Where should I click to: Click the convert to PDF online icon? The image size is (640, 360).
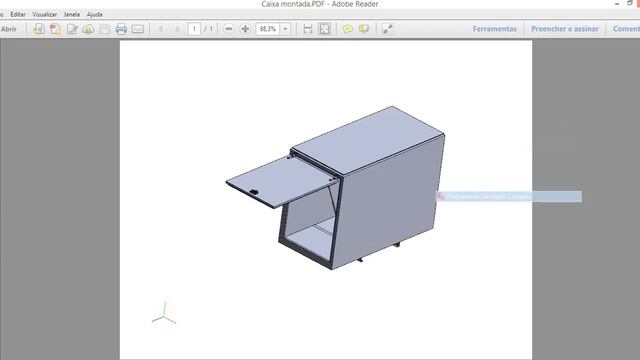(39, 29)
